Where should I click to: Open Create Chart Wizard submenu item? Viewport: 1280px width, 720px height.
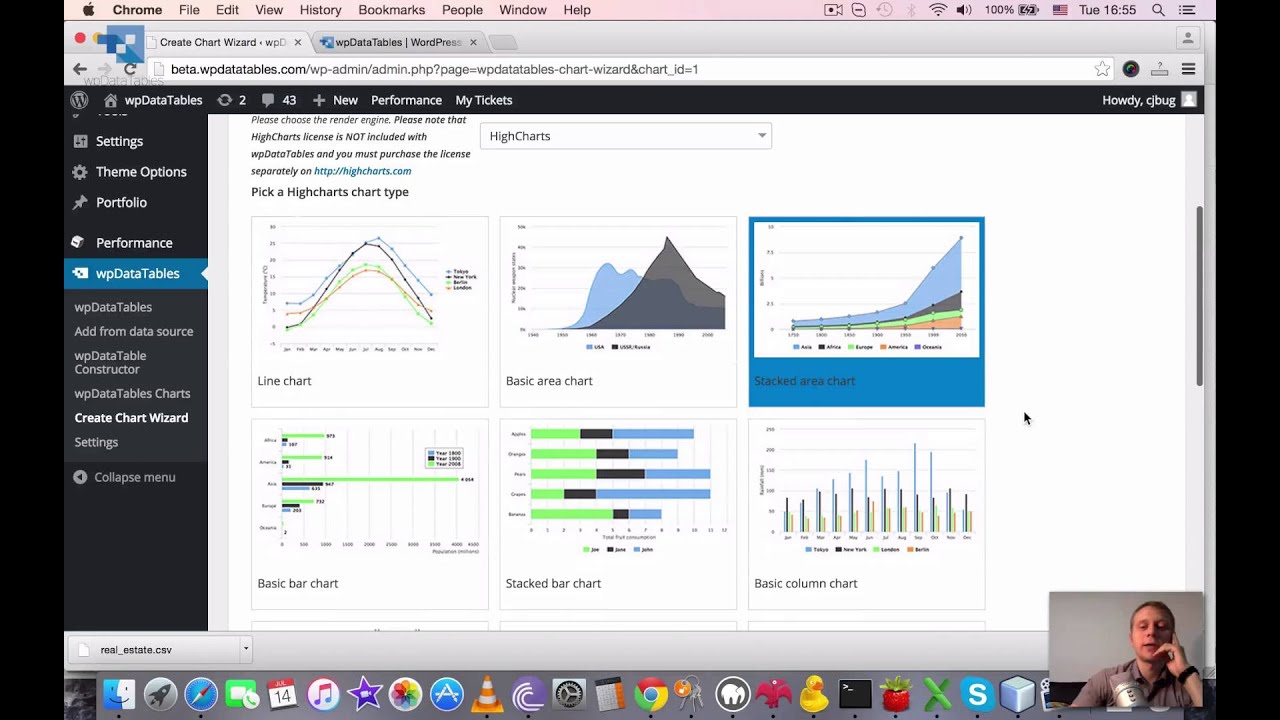[131, 418]
